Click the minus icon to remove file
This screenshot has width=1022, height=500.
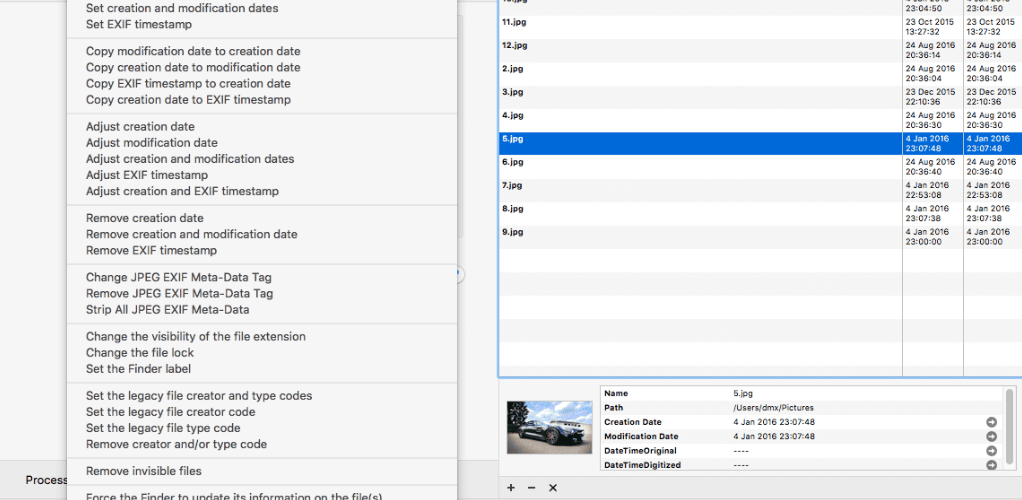pyautogui.click(x=531, y=488)
